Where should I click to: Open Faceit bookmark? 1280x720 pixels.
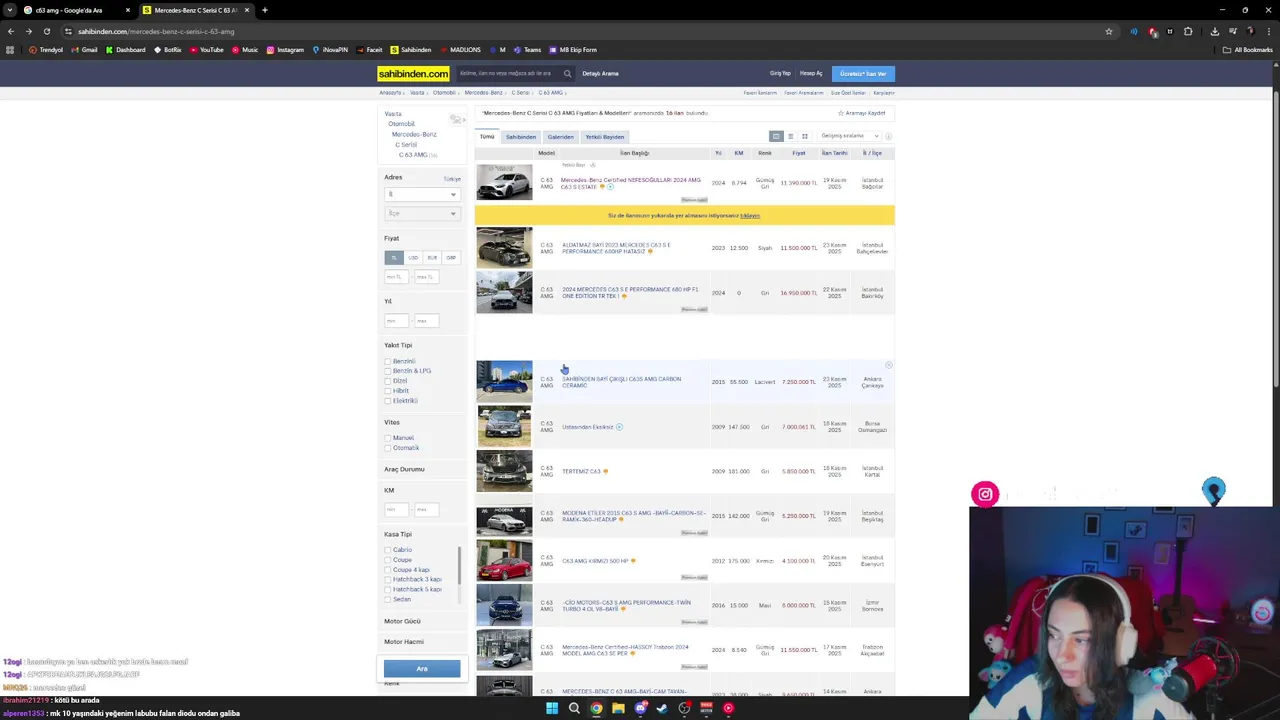(369, 50)
